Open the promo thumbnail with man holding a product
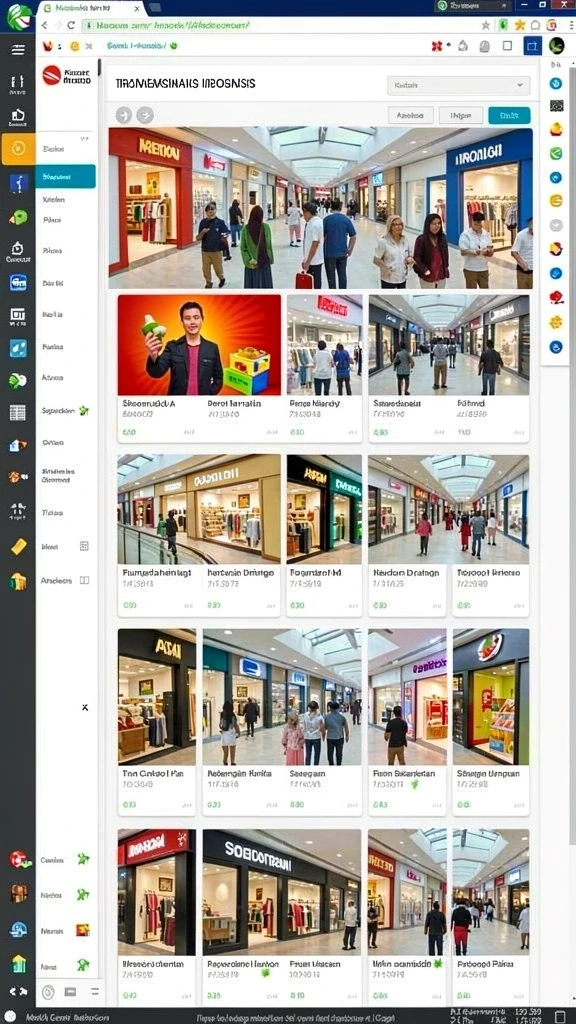Viewport: 576px width, 1024px height. click(x=199, y=345)
